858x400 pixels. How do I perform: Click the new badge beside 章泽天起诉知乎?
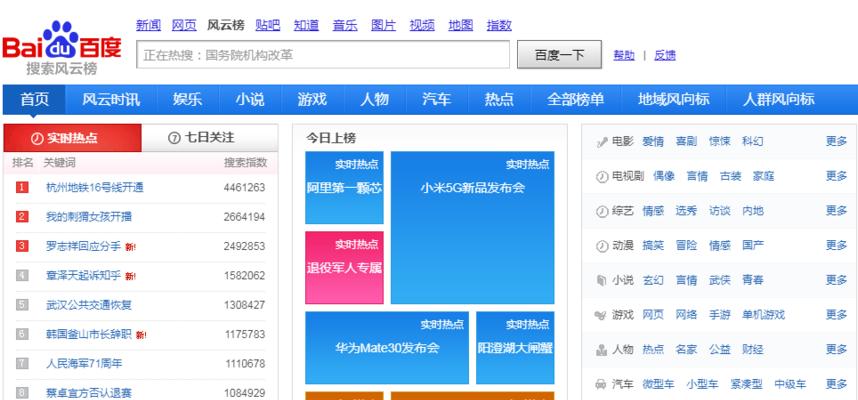pyautogui.click(x=130, y=277)
